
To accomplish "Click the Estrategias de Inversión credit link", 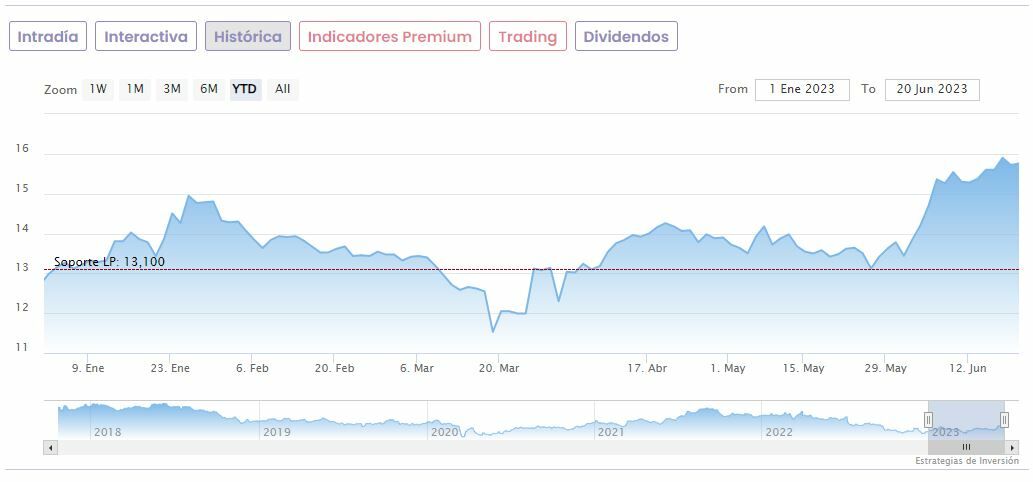I will (x=966, y=461).
